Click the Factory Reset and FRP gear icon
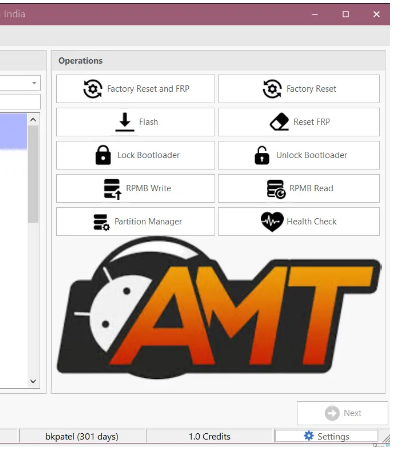The image size is (416, 461). coord(92,89)
